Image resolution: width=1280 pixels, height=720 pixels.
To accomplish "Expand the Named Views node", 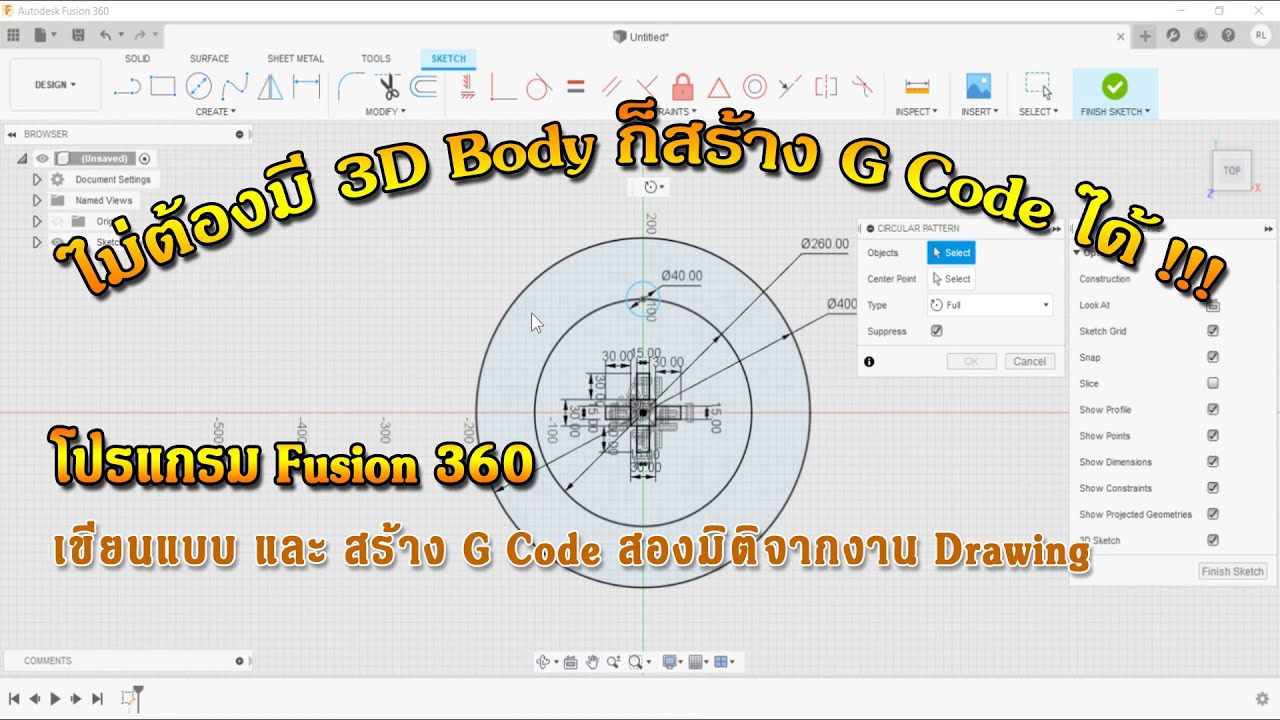I will pyautogui.click(x=37, y=200).
